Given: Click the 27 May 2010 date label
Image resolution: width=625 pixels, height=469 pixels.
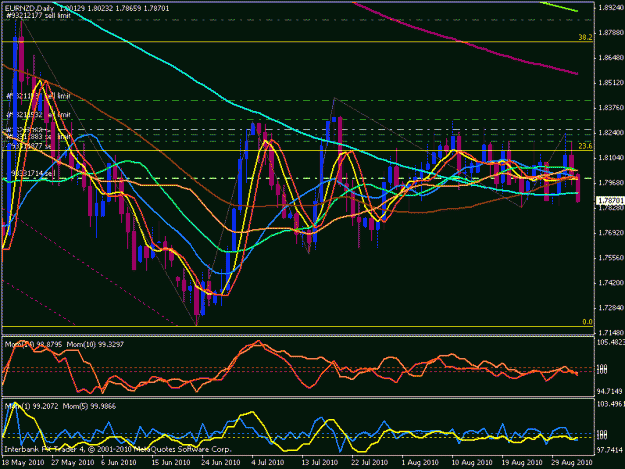Looking at the screenshot, I should click(x=73, y=463).
